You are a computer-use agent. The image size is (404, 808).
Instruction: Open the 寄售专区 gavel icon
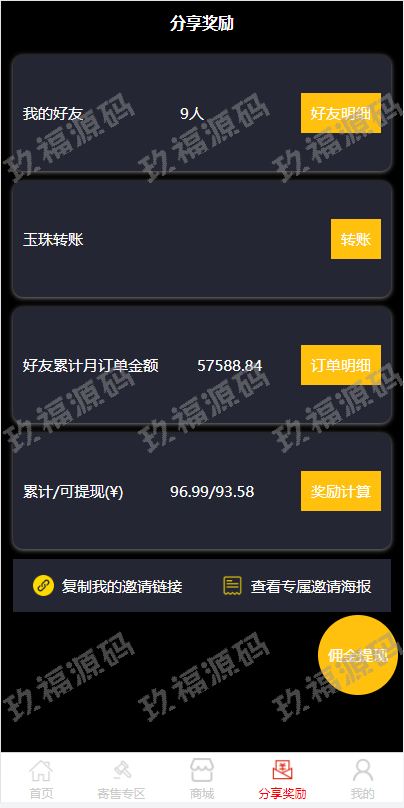point(122,771)
